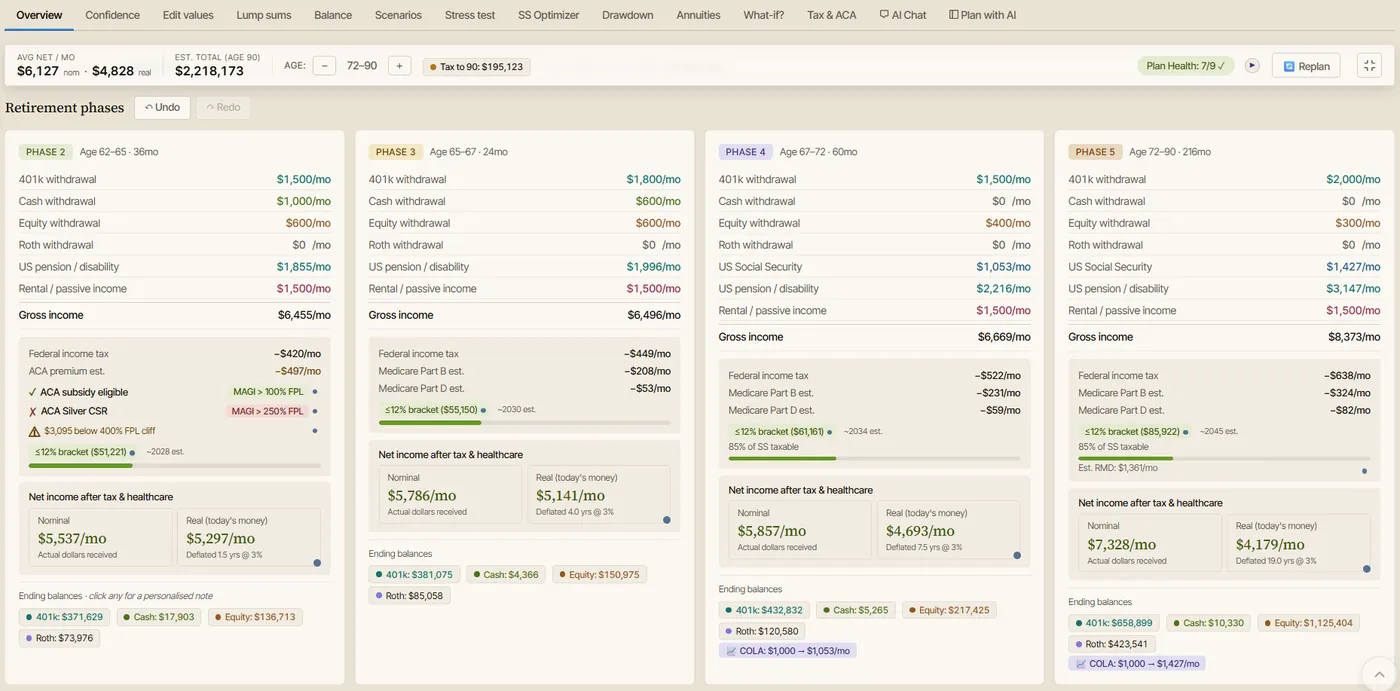
Task: Open the Scenarios tab
Action: (x=398, y=15)
